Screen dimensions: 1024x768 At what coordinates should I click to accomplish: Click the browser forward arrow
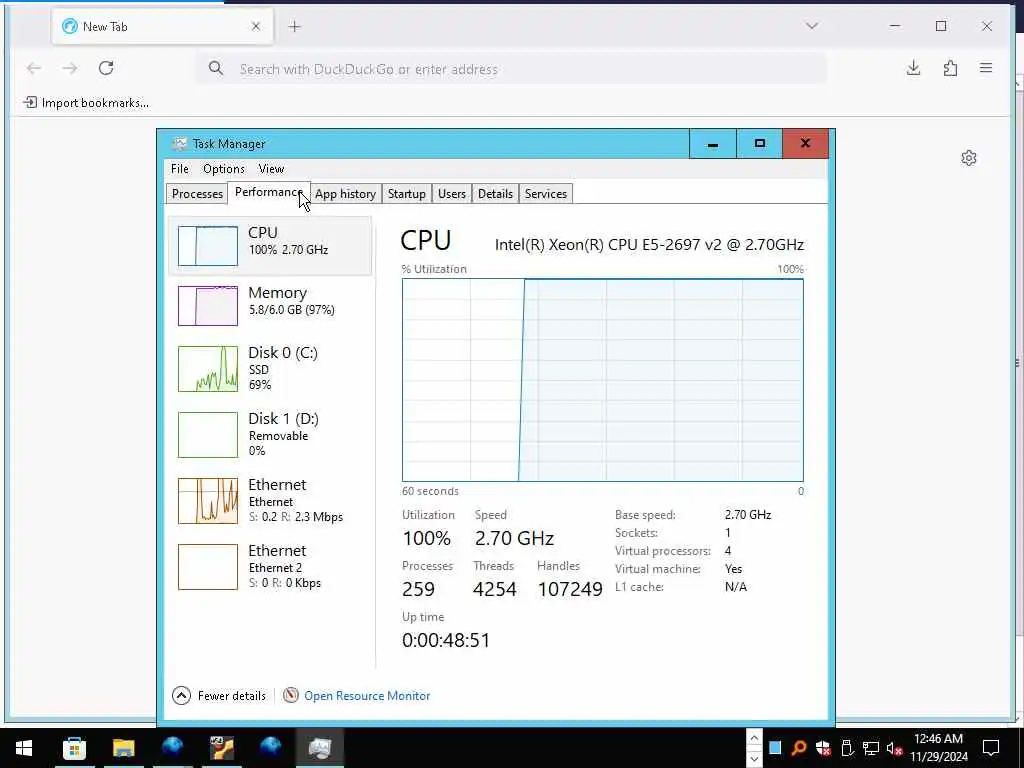(70, 68)
